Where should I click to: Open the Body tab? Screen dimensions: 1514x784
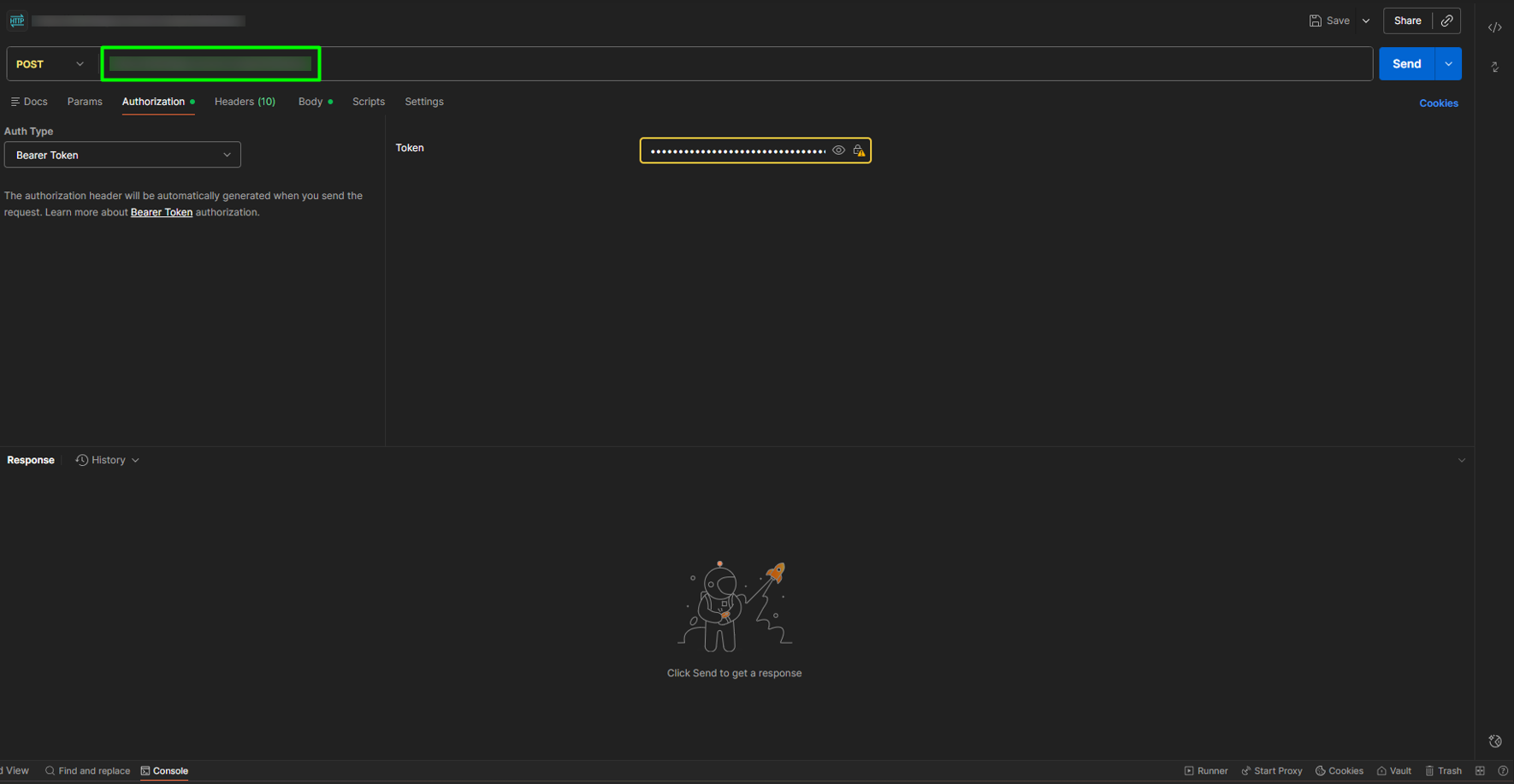(310, 102)
